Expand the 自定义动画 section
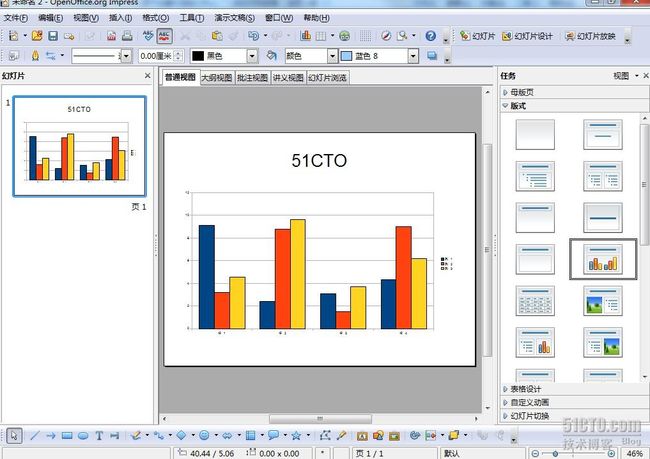The height and width of the screenshot is (459, 650). (x=574, y=402)
